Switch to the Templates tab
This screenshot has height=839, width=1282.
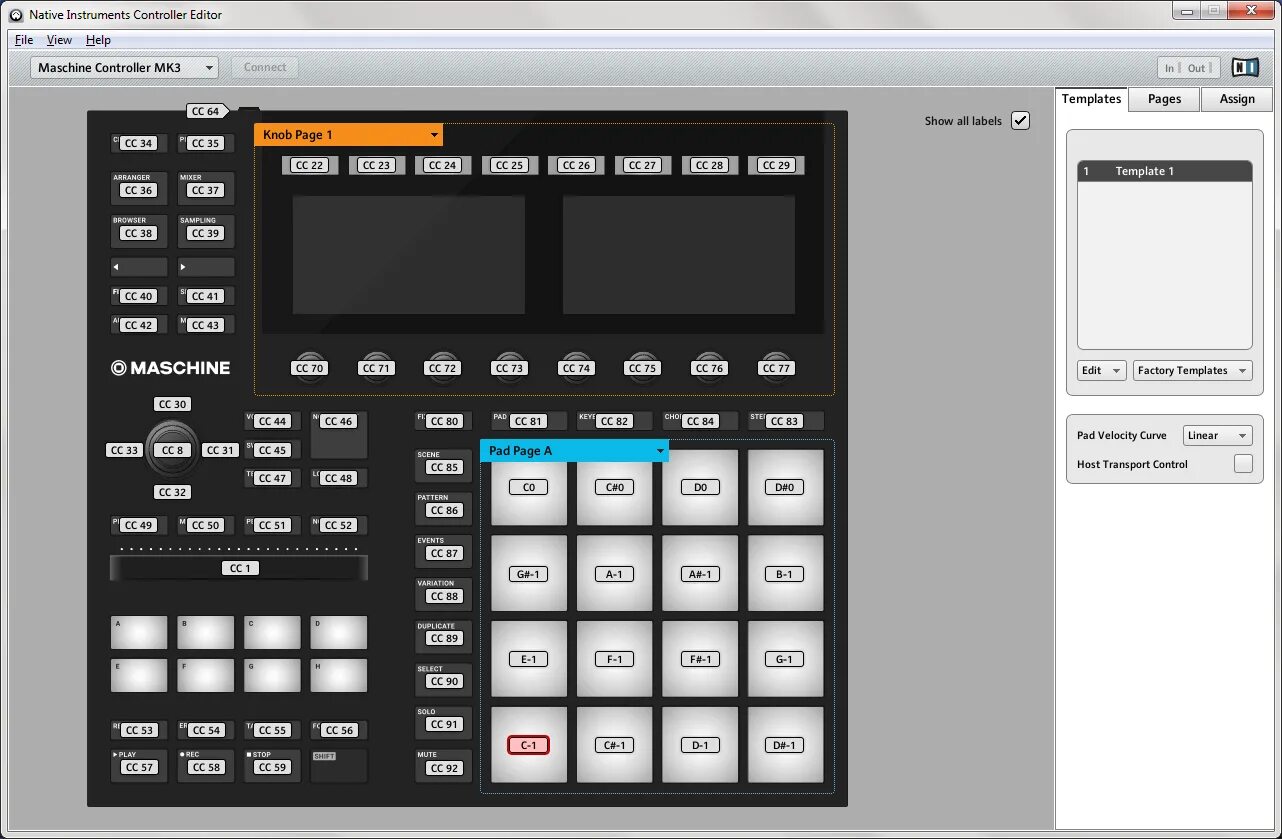[x=1091, y=99]
